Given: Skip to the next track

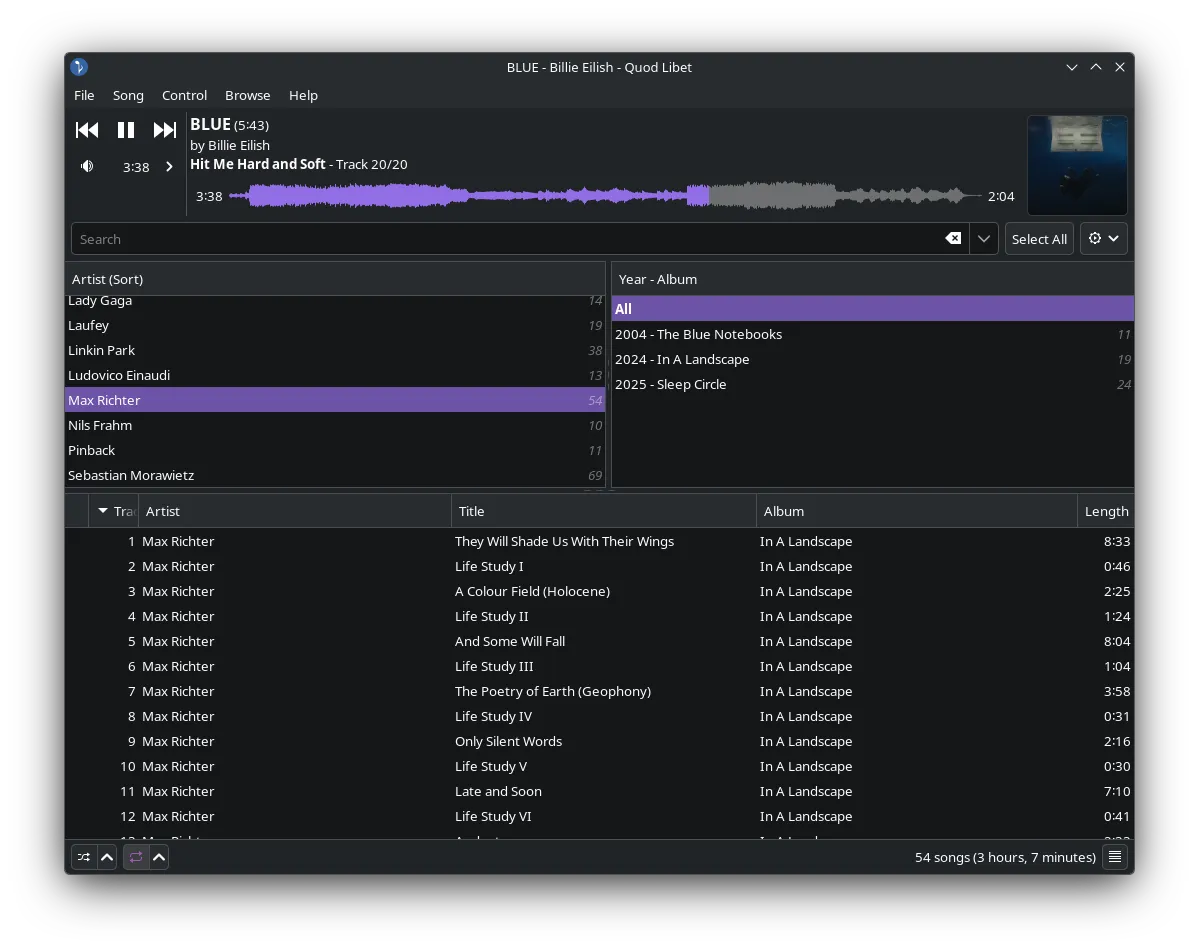Looking at the screenshot, I should [x=164, y=130].
